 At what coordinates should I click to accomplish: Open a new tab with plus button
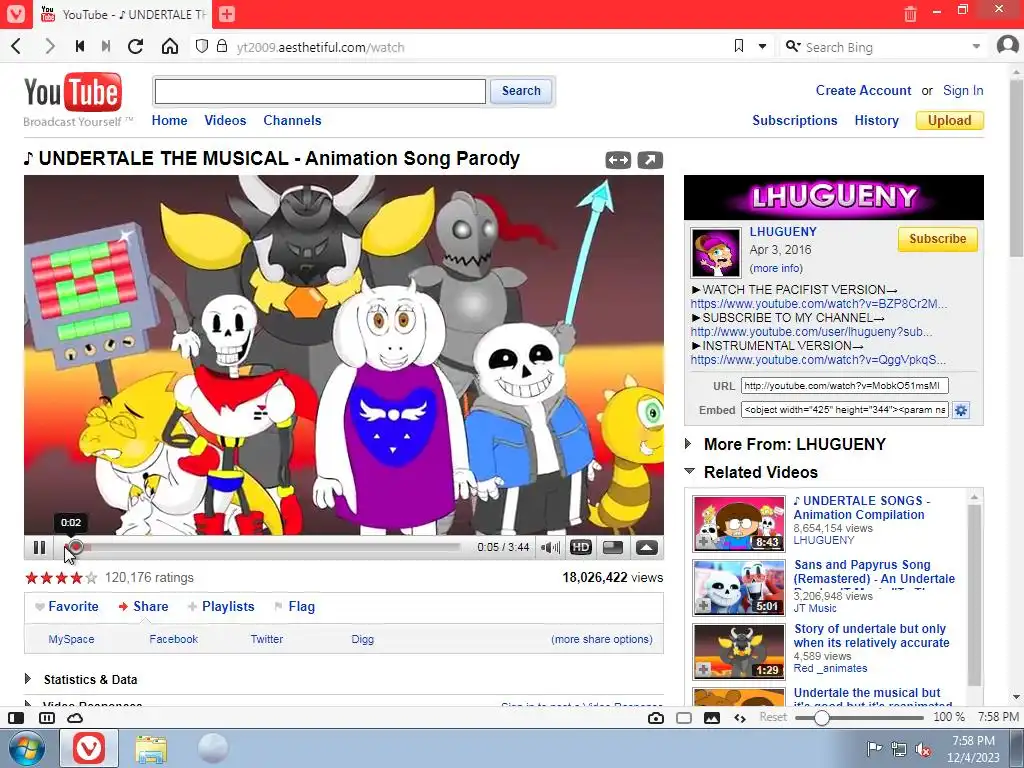click(x=227, y=14)
